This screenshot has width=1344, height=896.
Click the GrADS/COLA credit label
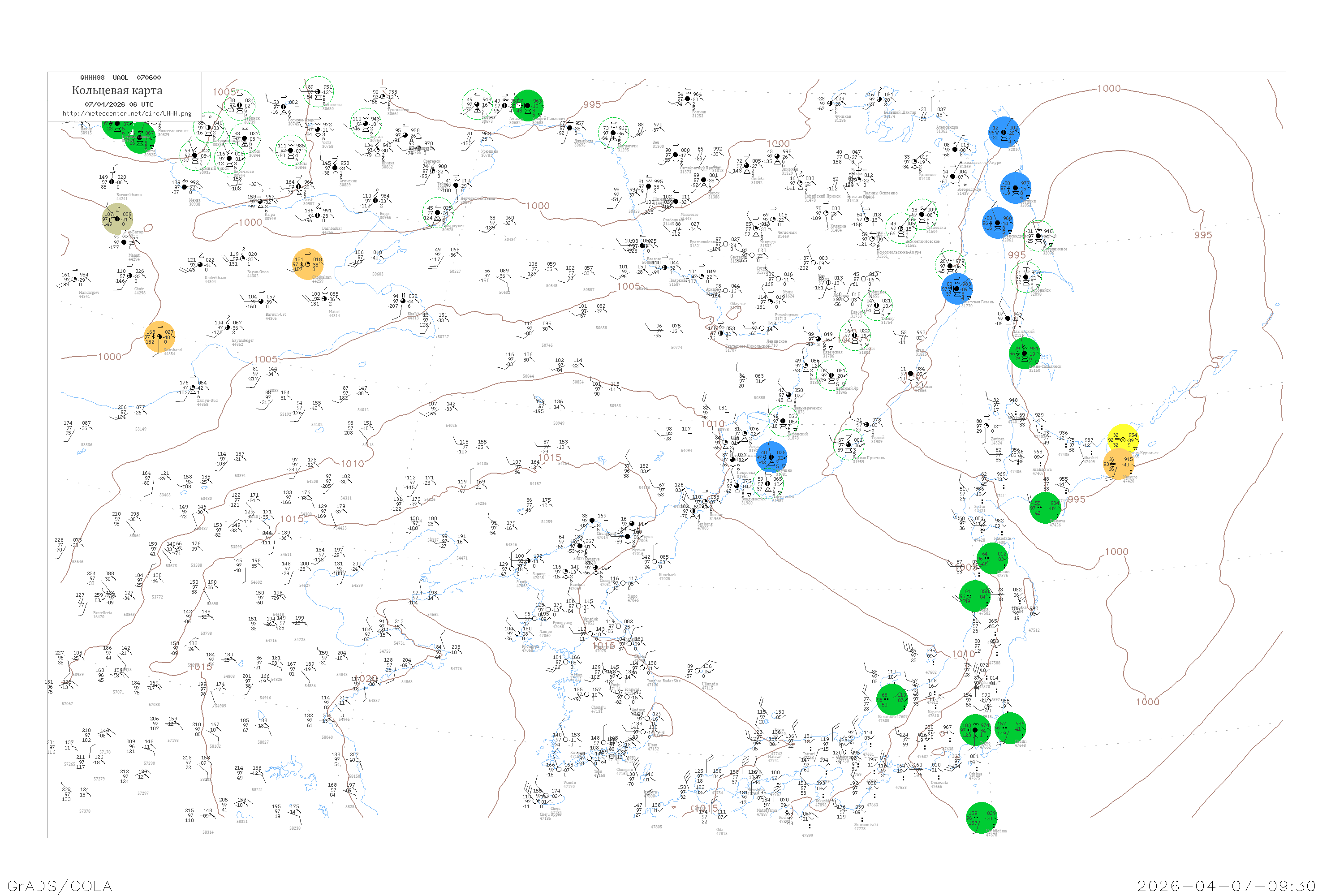tap(60, 886)
